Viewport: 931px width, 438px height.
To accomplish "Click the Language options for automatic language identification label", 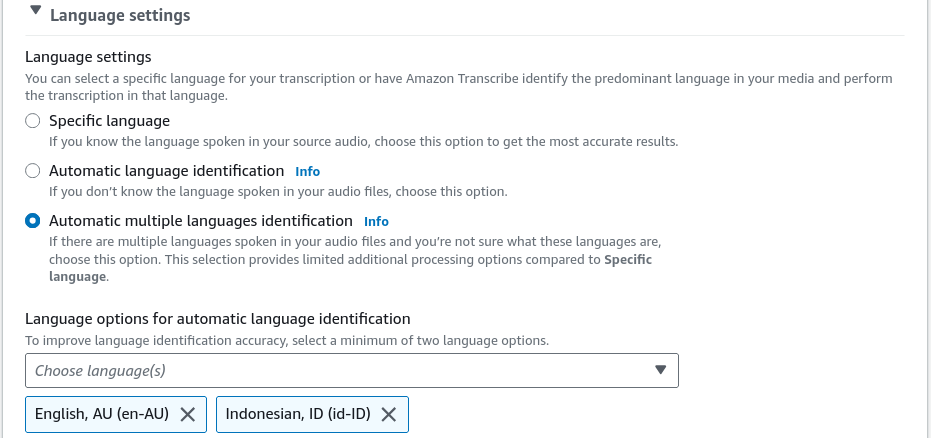I will (x=217, y=319).
